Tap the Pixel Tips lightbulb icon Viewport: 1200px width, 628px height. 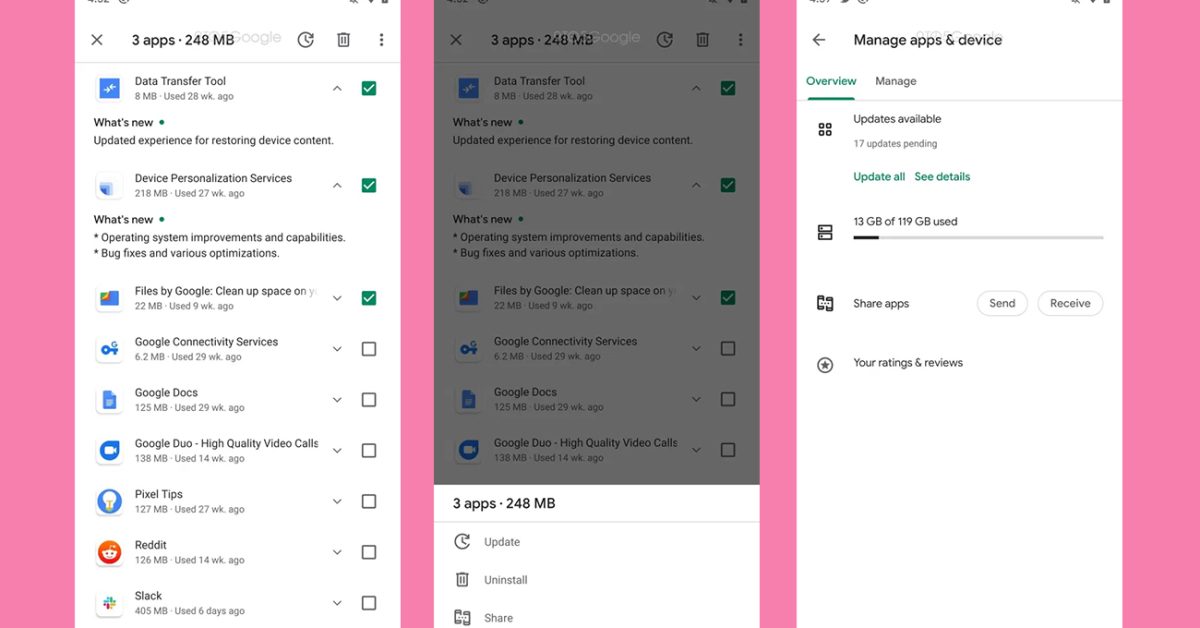pyautogui.click(x=109, y=501)
